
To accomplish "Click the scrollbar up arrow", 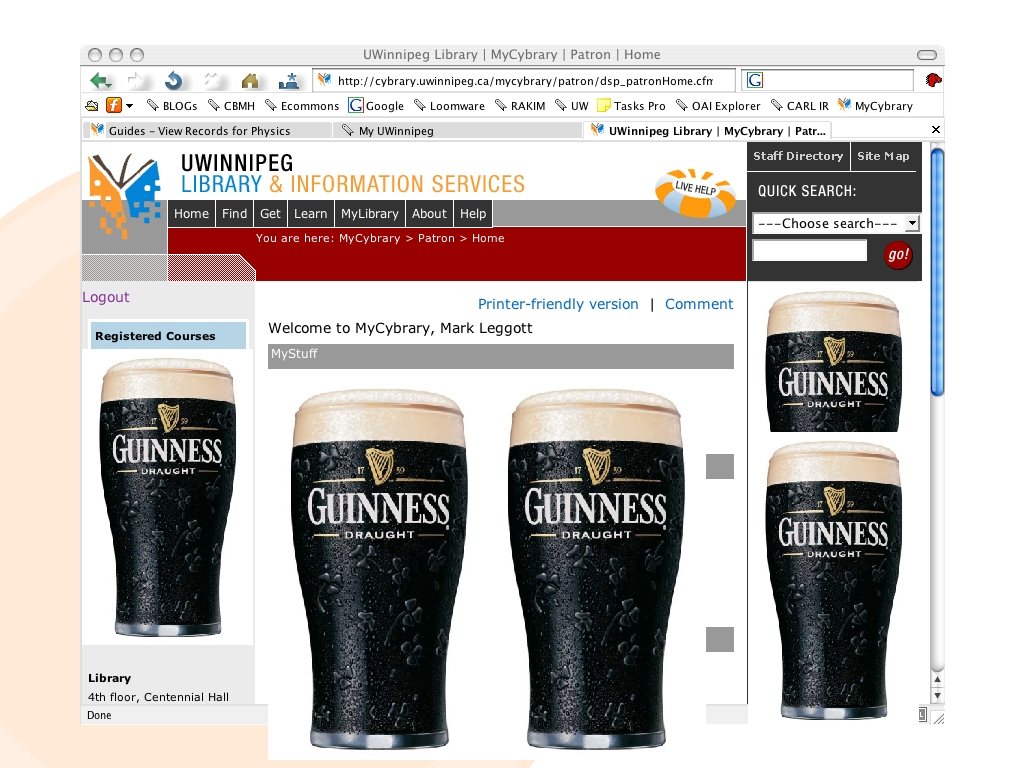I will [937, 680].
